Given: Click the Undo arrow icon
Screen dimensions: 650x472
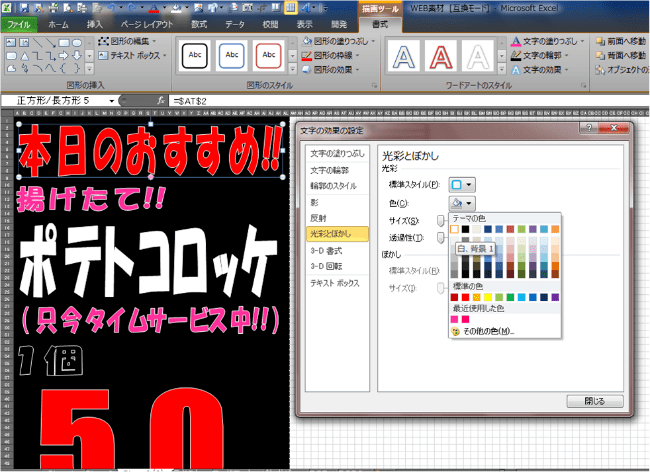Looking at the screenshot, I should click(112, 7).
